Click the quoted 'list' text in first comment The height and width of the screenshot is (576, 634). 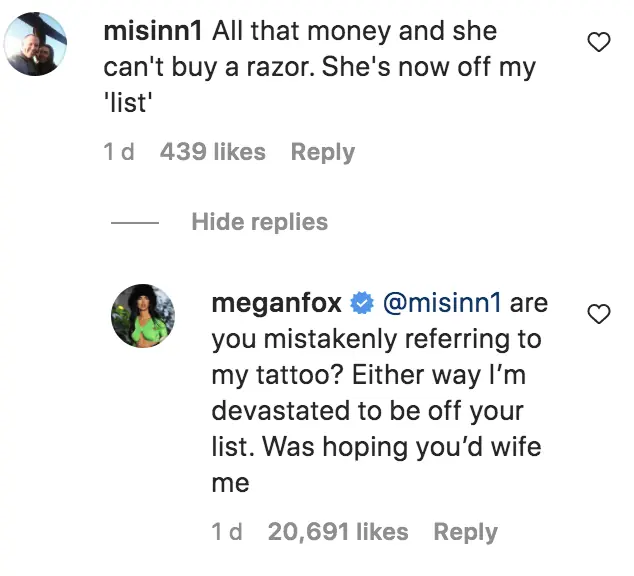127,104
